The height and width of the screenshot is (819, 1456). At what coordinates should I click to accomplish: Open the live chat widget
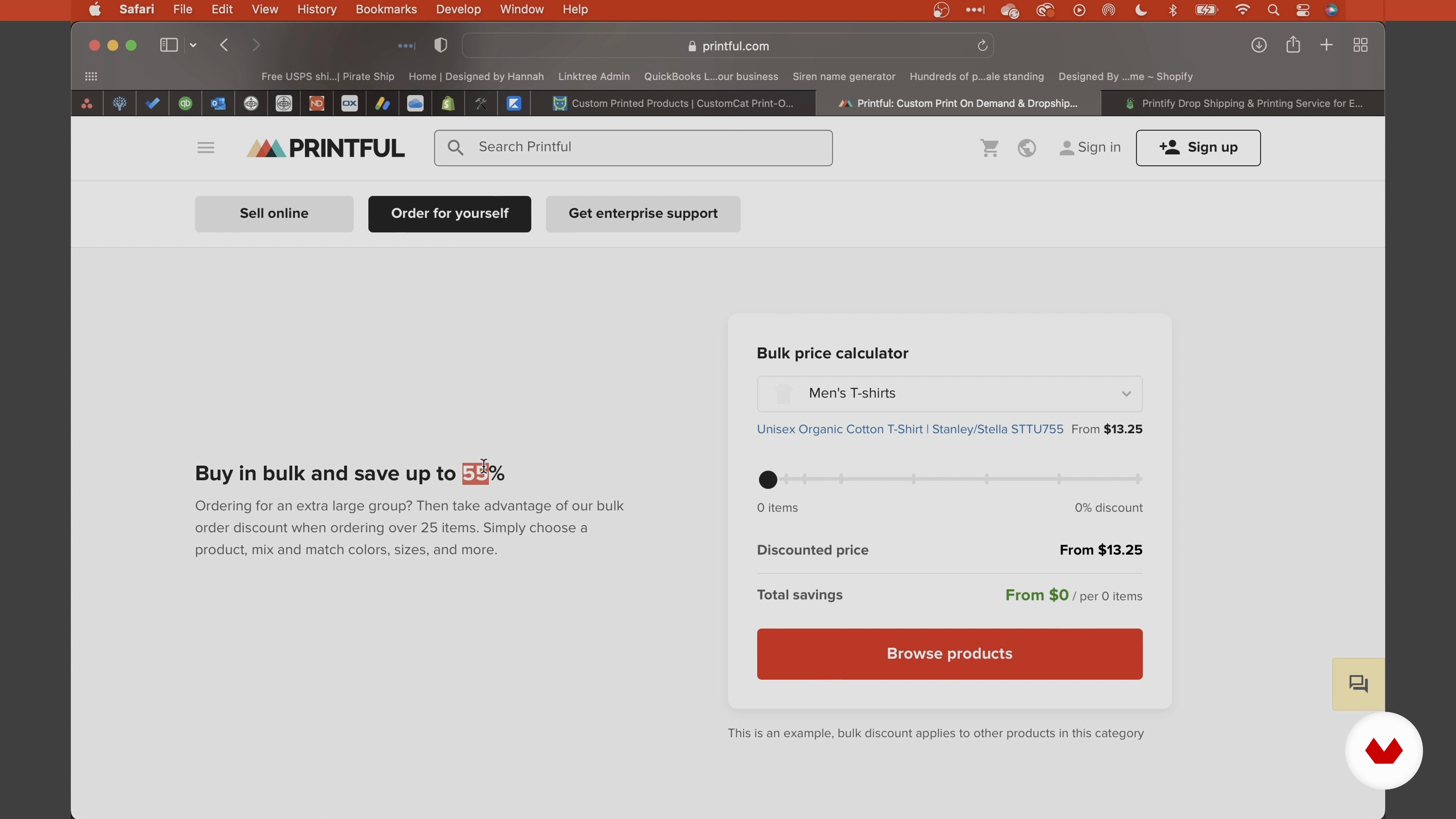click(1358, 684)
